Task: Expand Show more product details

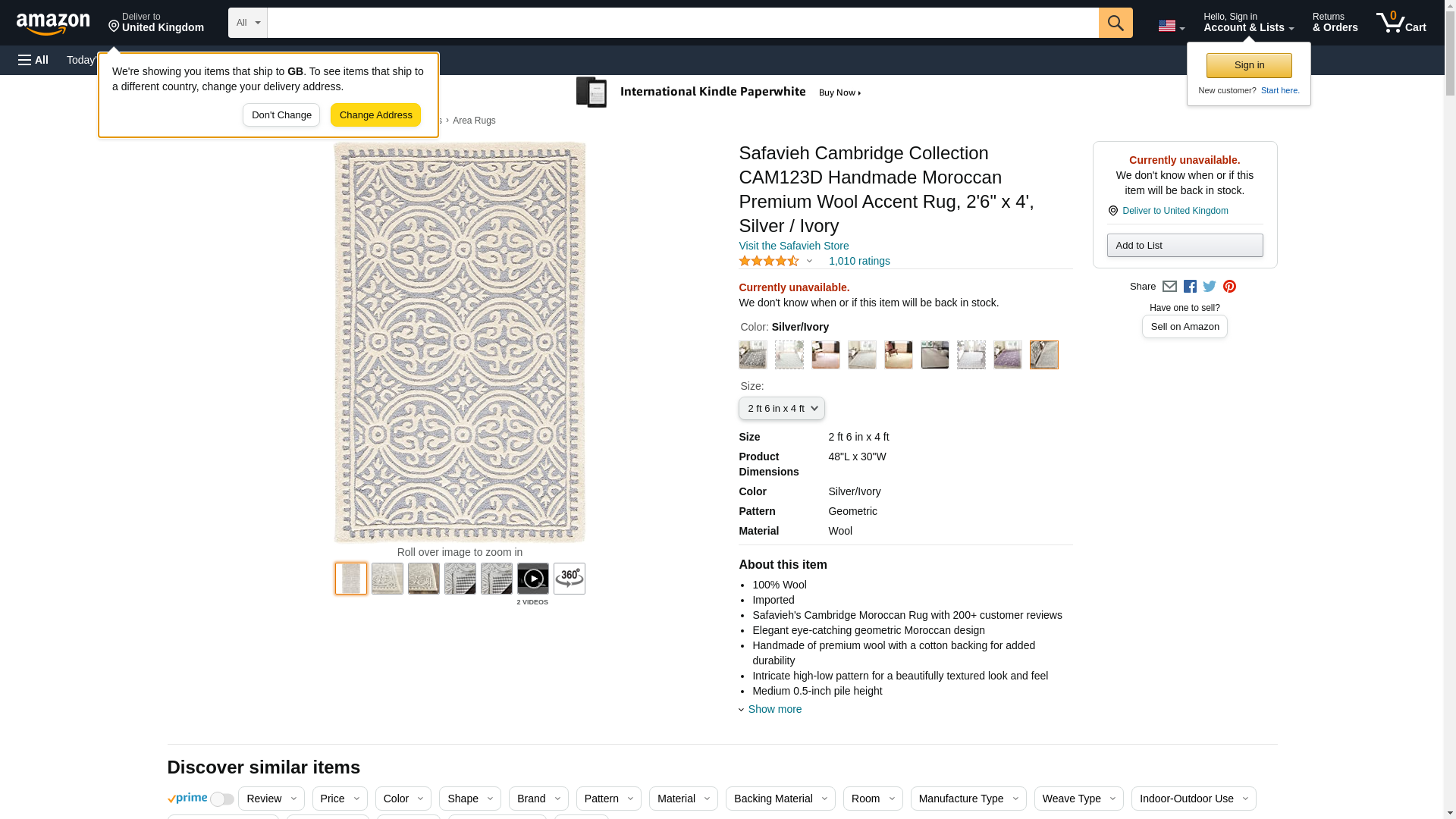Action: [x=773, y=709]
